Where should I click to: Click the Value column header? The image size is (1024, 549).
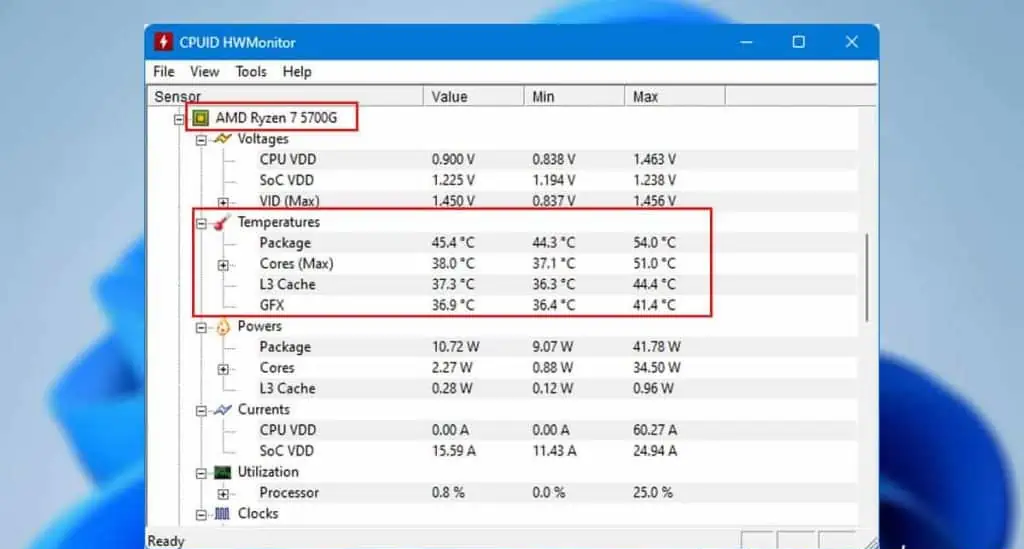[x=473, y=96]
